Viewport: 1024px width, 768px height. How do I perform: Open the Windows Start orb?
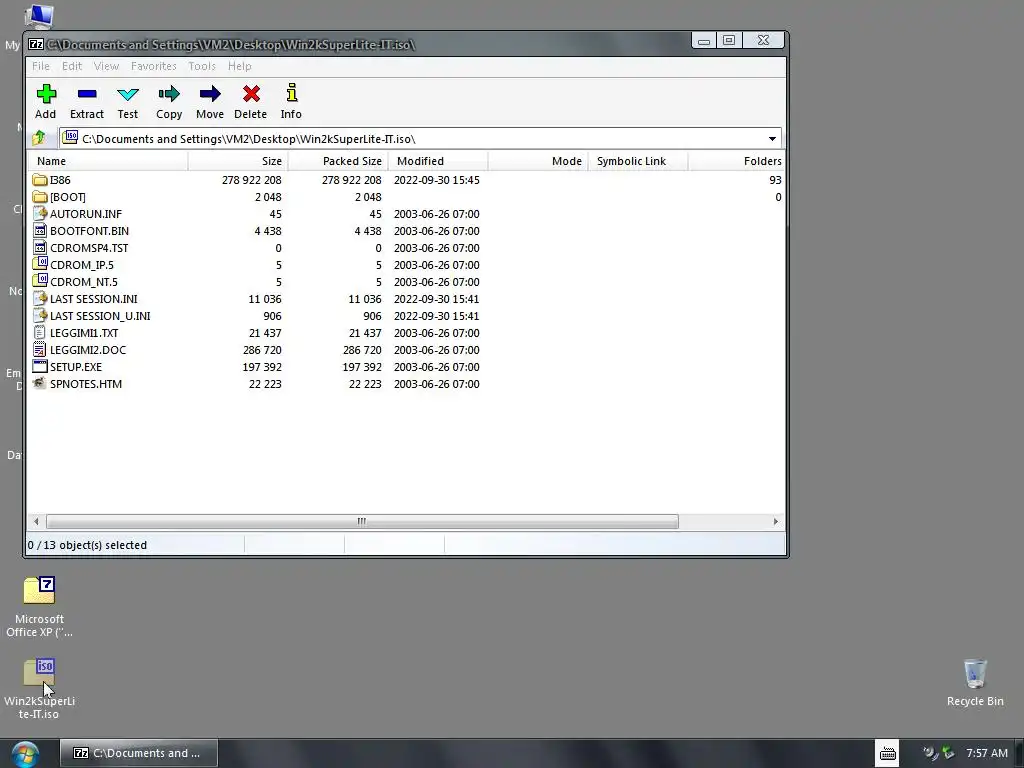click(24, 754)
